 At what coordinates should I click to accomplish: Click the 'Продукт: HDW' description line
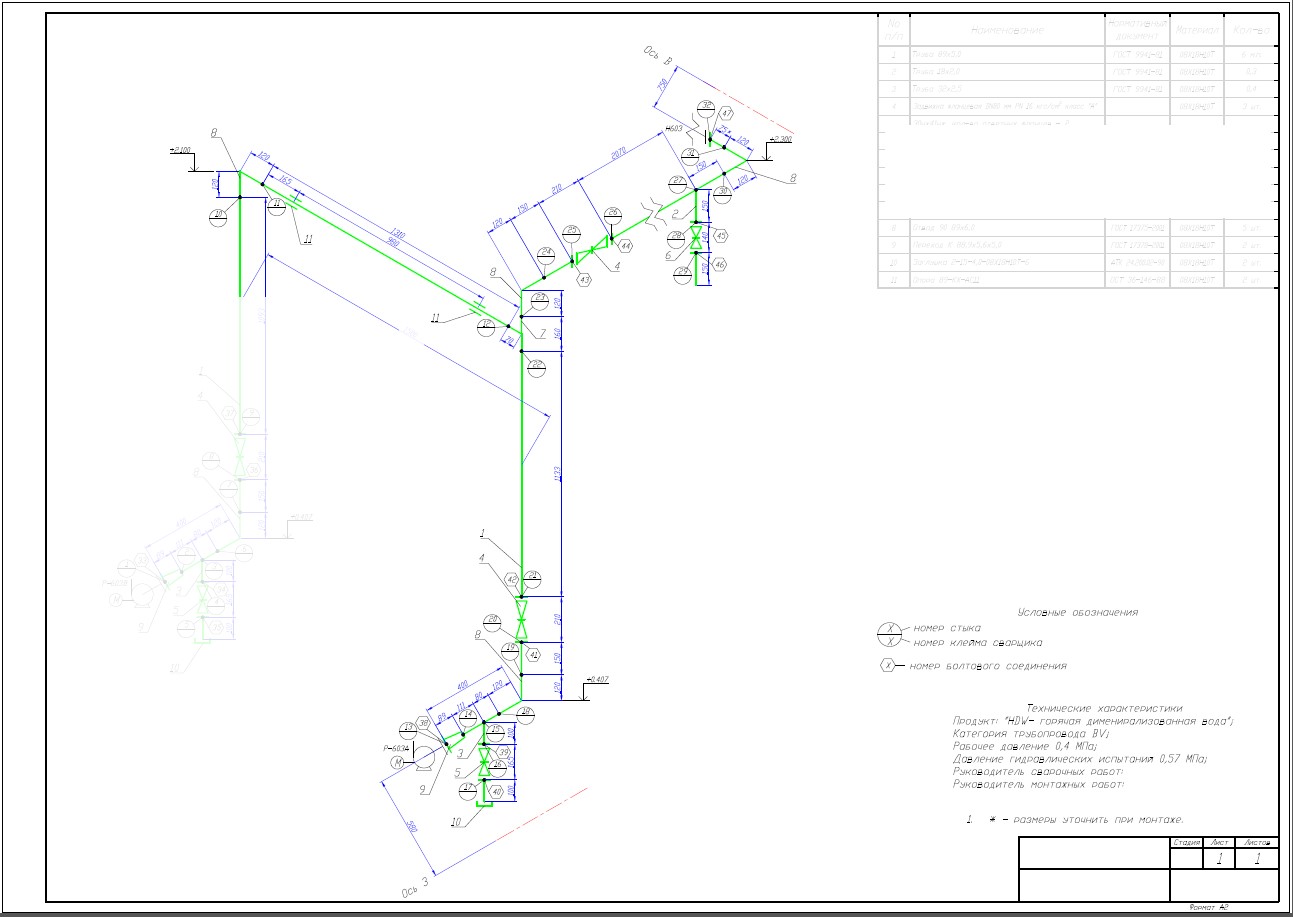coord(1094,720)
